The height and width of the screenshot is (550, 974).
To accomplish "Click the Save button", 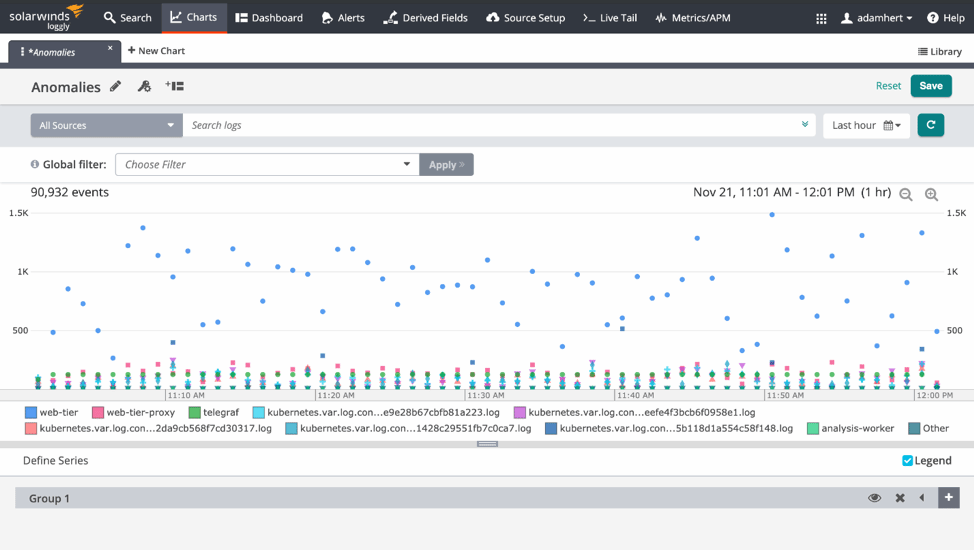I will click(930, 86).
